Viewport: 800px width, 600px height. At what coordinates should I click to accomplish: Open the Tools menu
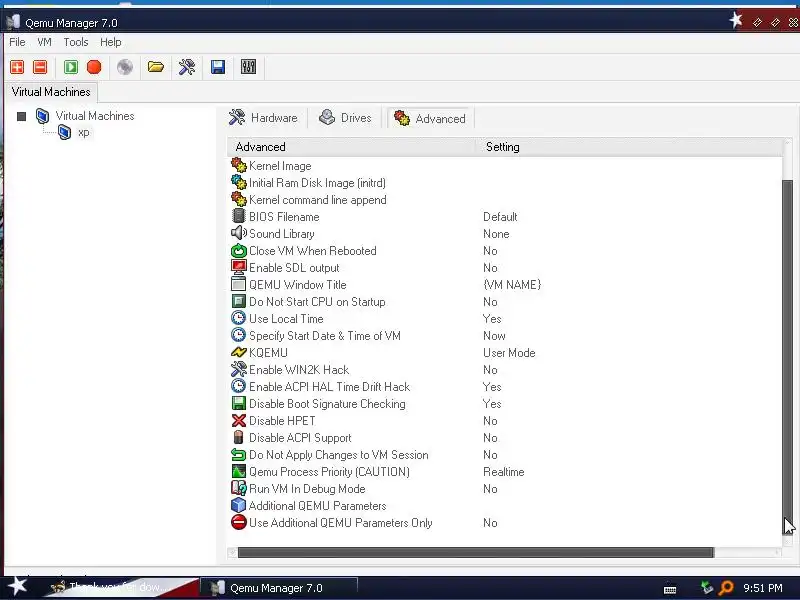(x=76, y=42)
